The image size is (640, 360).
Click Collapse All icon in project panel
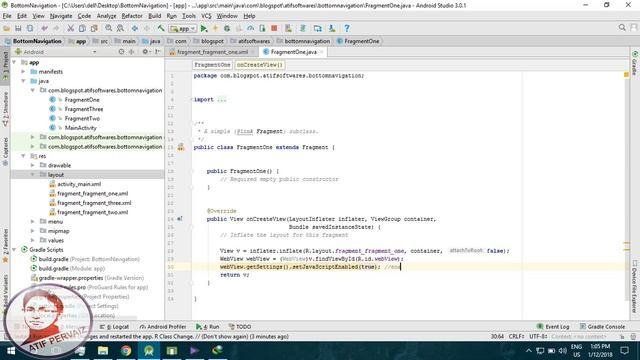131,52
